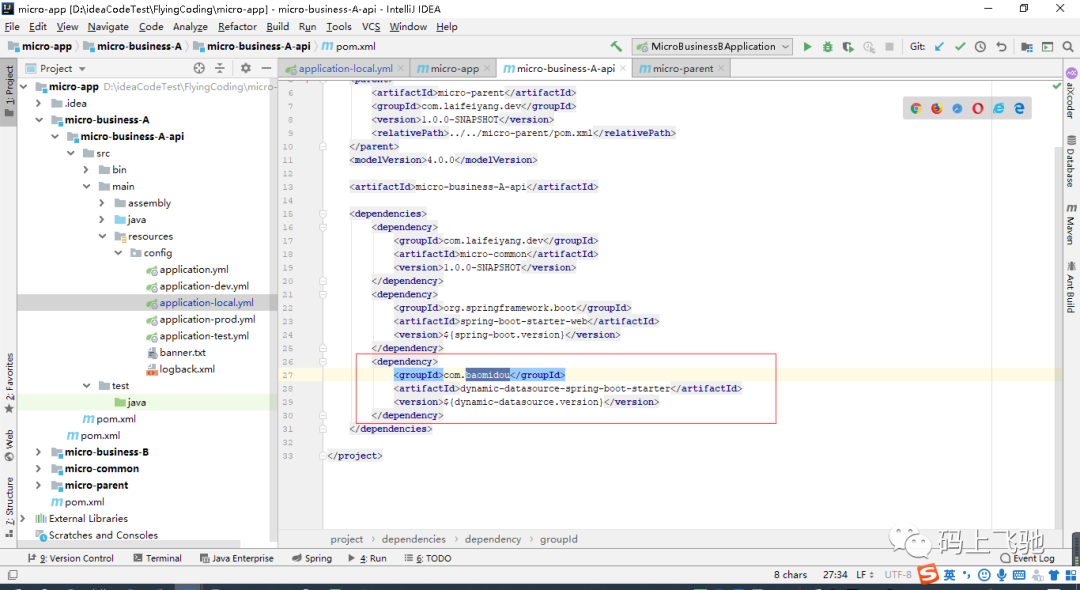
Task: Expand the micro-common module
Action: pos(39,468)
